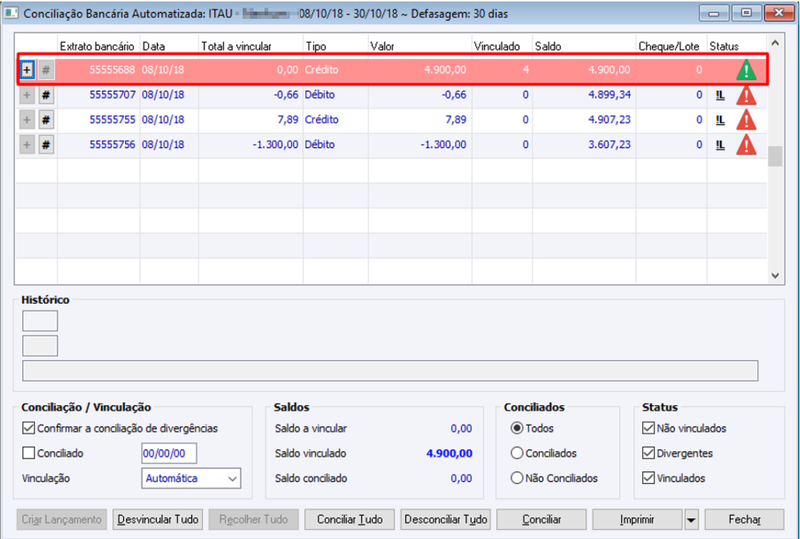Click red warning icon on row 55555756
The width and height of the screenshot is (800, 539).
click(746, 145)
